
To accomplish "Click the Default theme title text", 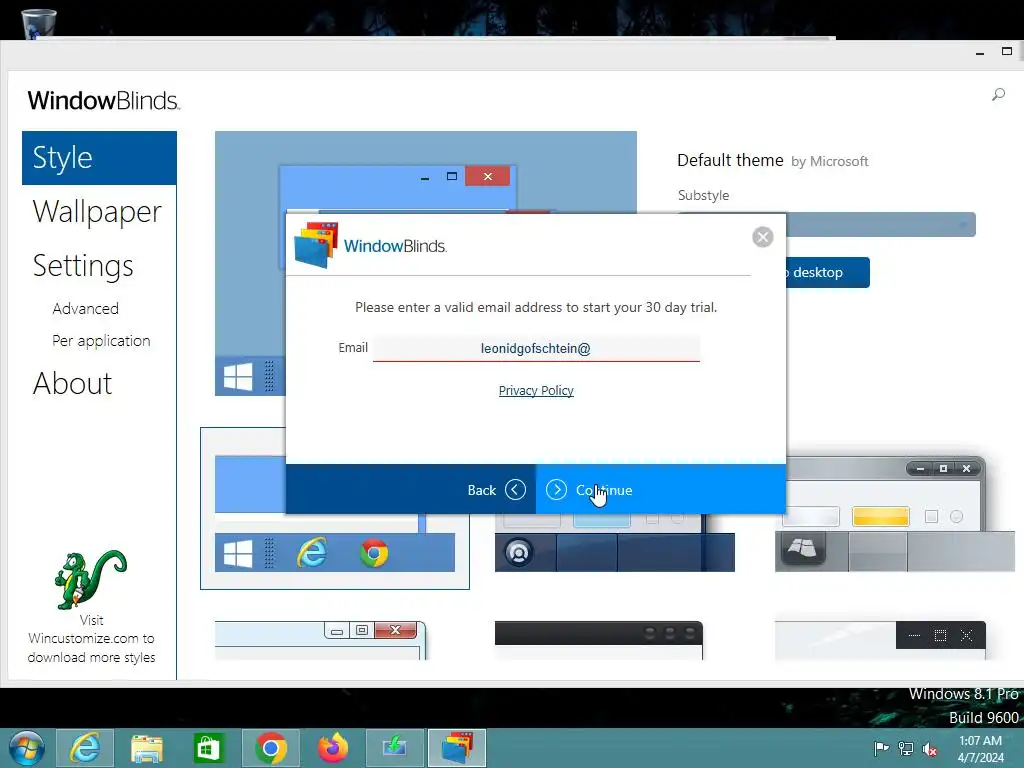I will (x=730, y=160).
